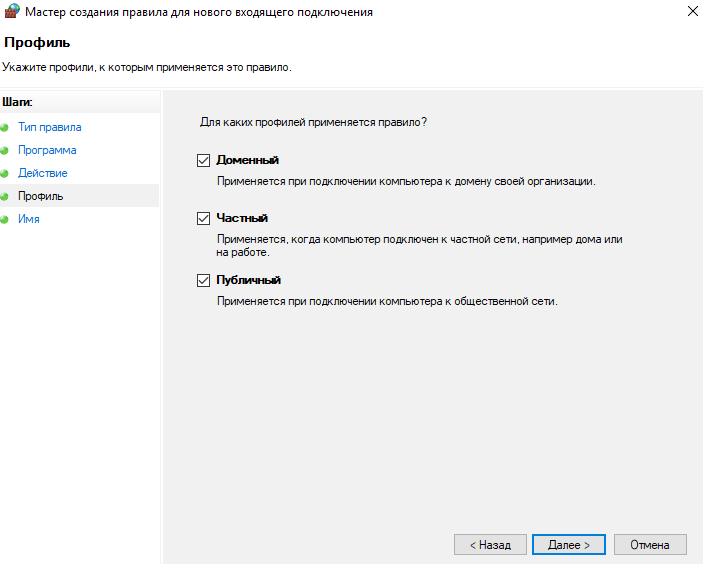Uncheck the Частный profile checkbox
This screenshot has width=703, height=564.
click(204, 218)
